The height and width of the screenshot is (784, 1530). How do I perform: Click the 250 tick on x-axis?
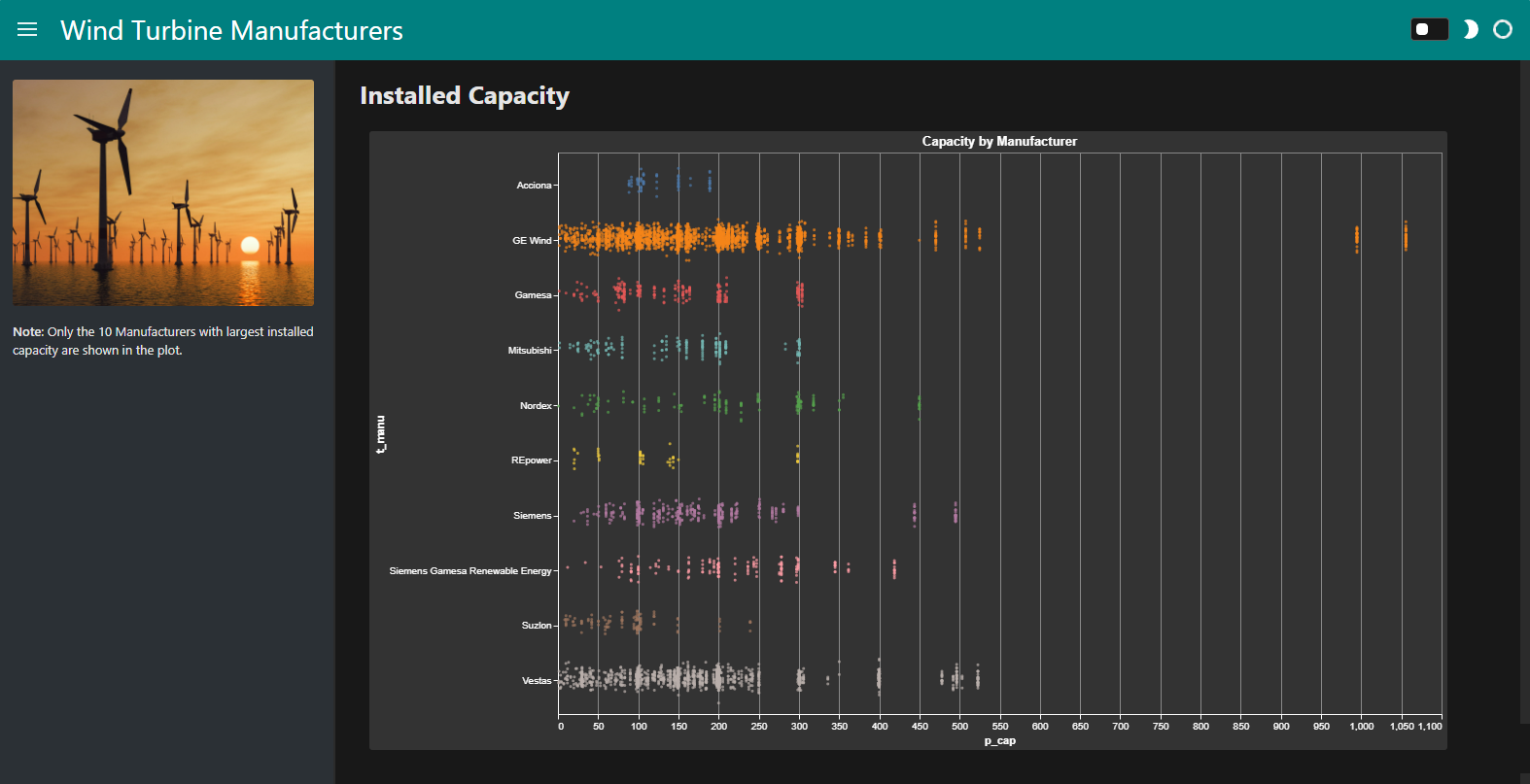pos(759,726)
